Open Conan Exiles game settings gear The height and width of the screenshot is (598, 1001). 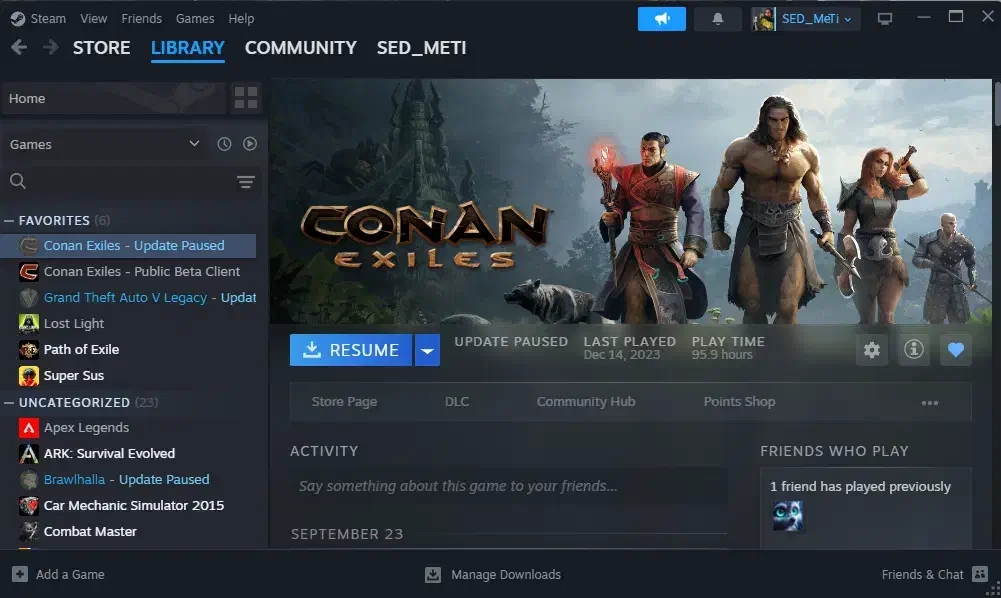tap(872, 350)
